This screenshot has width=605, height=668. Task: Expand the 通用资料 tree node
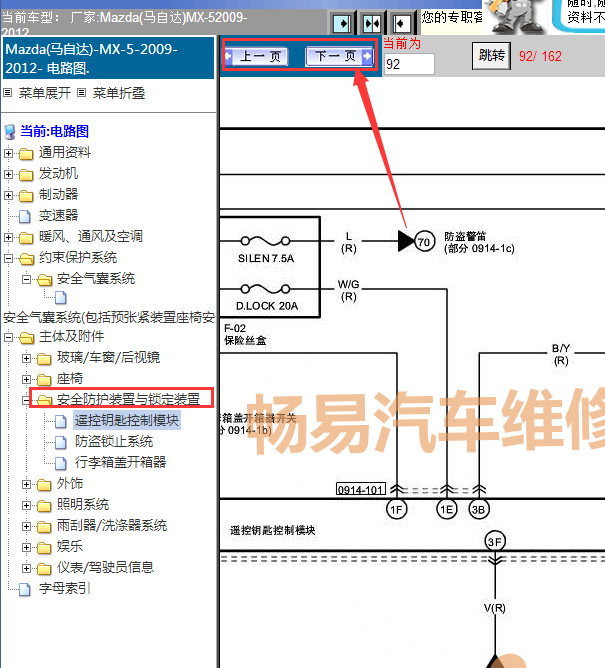coord(8,153)
